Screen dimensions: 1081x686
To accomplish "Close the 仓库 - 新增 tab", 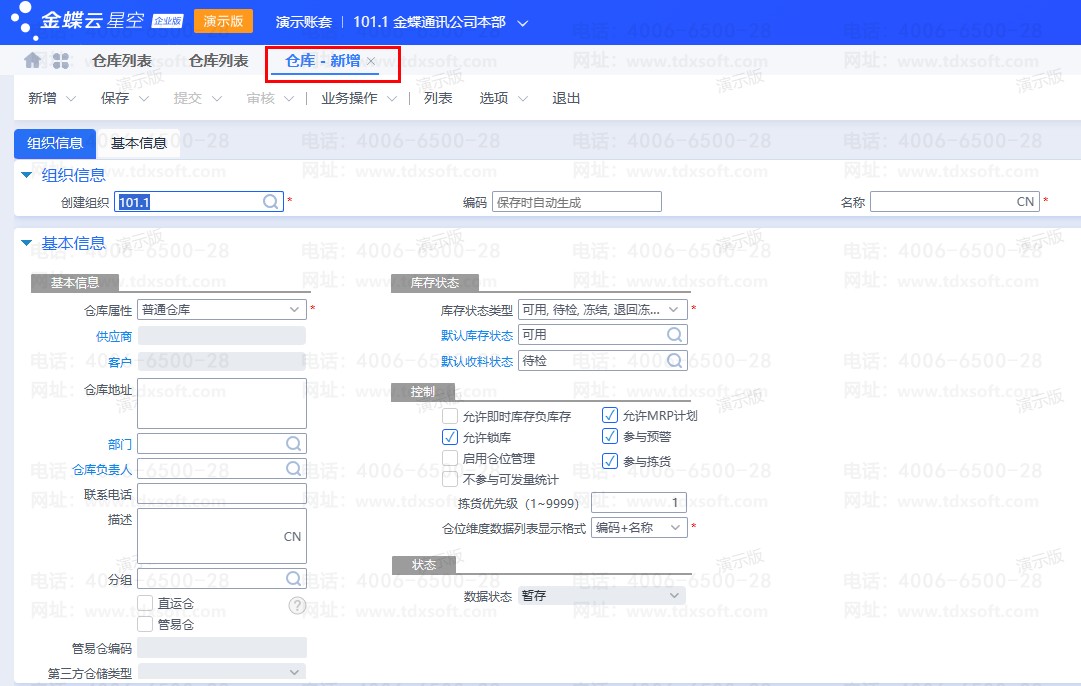I will [371, 62].
